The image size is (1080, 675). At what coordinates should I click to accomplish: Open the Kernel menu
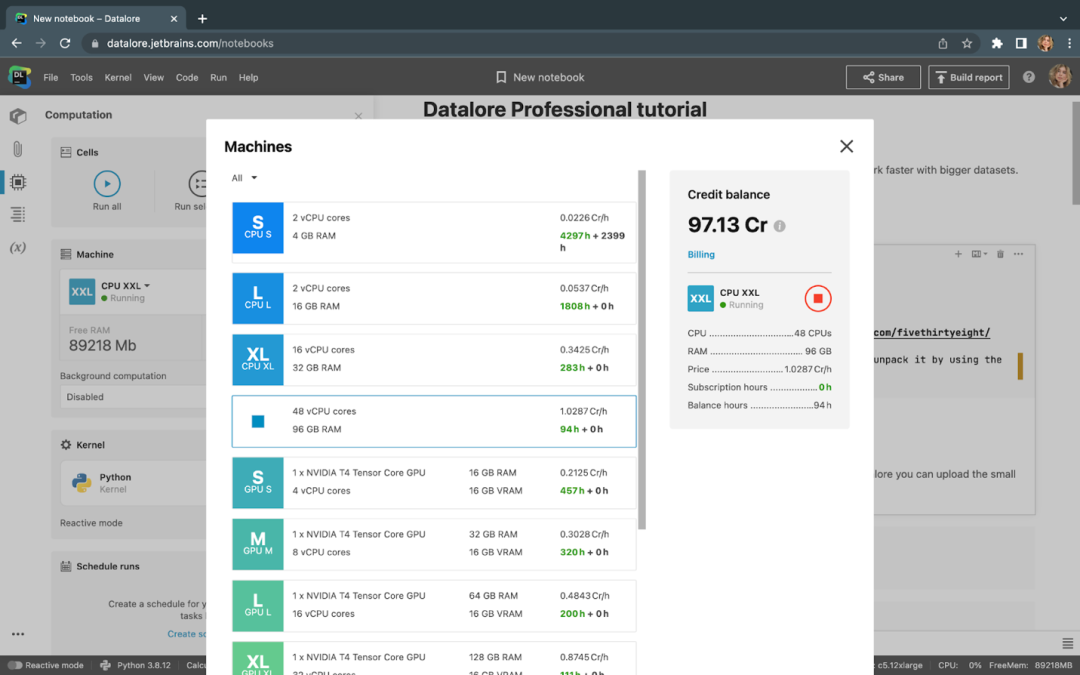pos(118,77)
